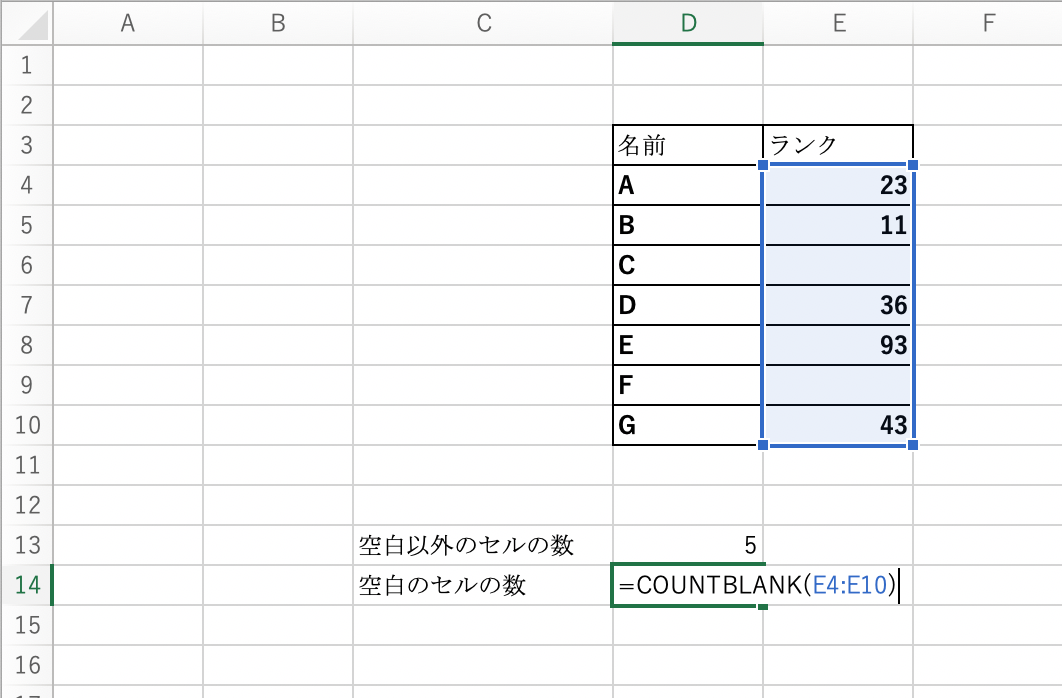Click row 14 header
This screenshot has height=698, width=1062.
coord(26,586)
